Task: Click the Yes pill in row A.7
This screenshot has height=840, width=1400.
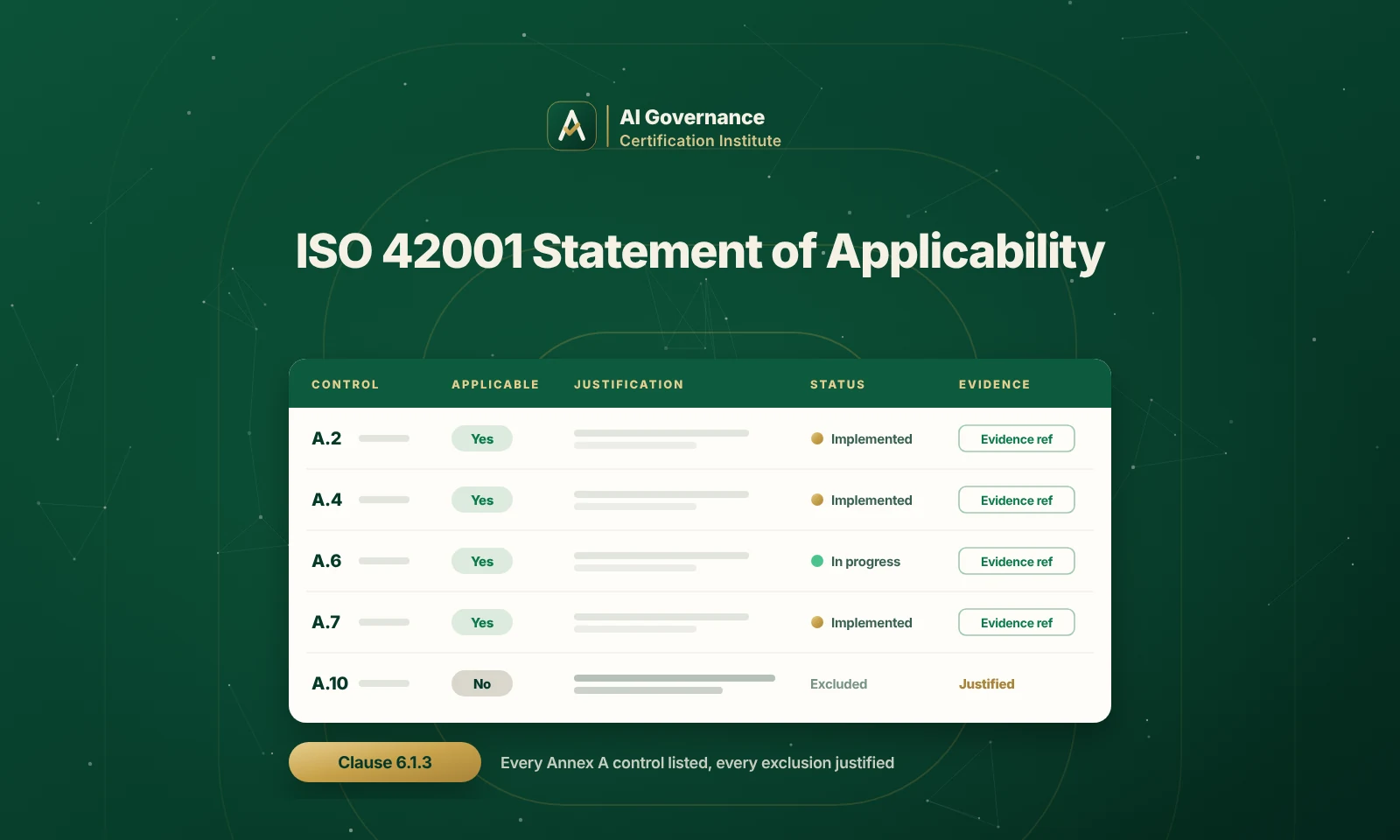Action: coord(482,622)
